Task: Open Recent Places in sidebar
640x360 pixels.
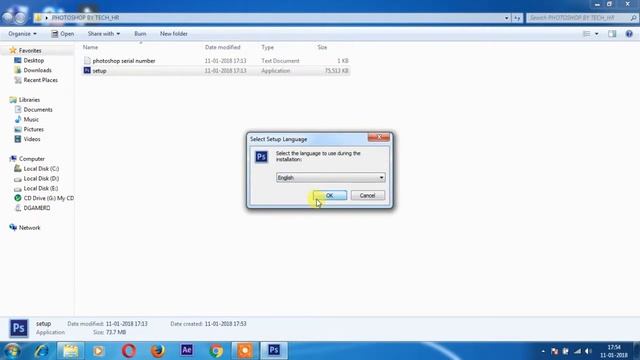Action: 40,80
